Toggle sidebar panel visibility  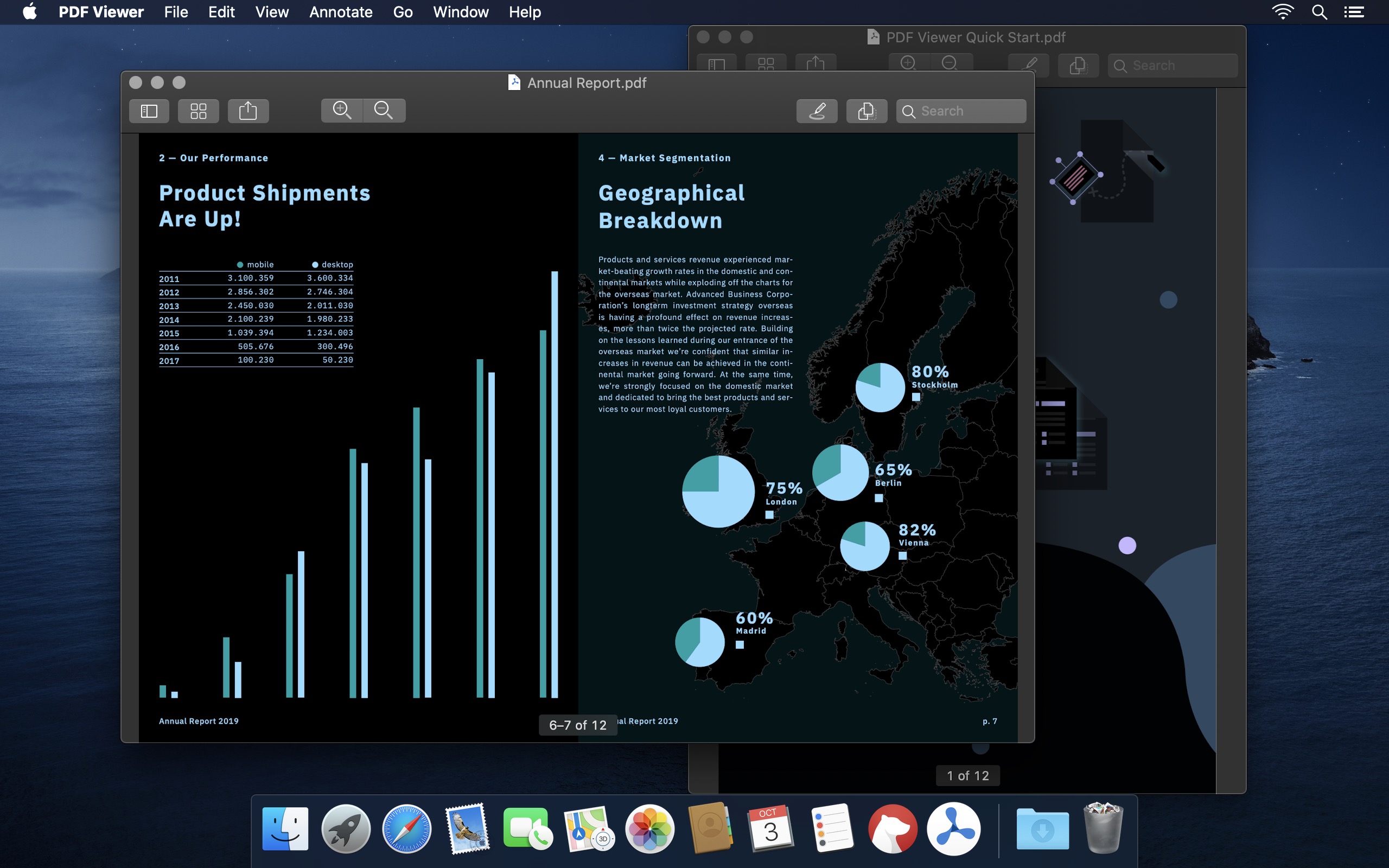click(148, 110)
